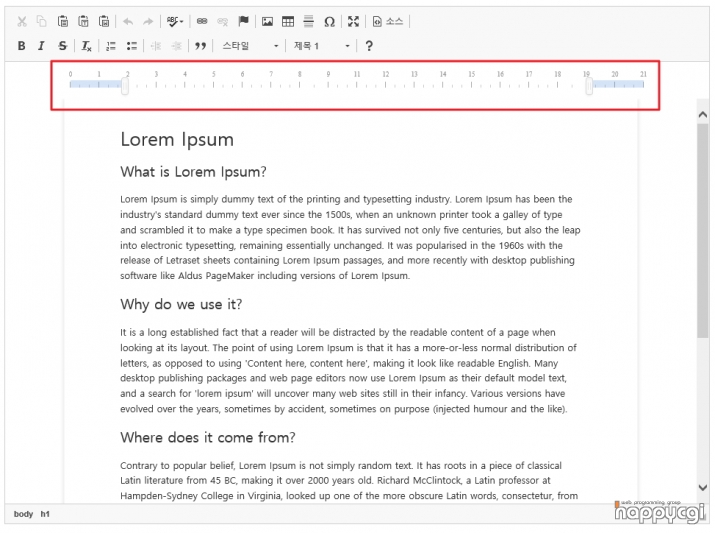Click the Cut scissors icon
This screenshot has height=533, width=715.
pyautogui.click(x=22, y=21)
